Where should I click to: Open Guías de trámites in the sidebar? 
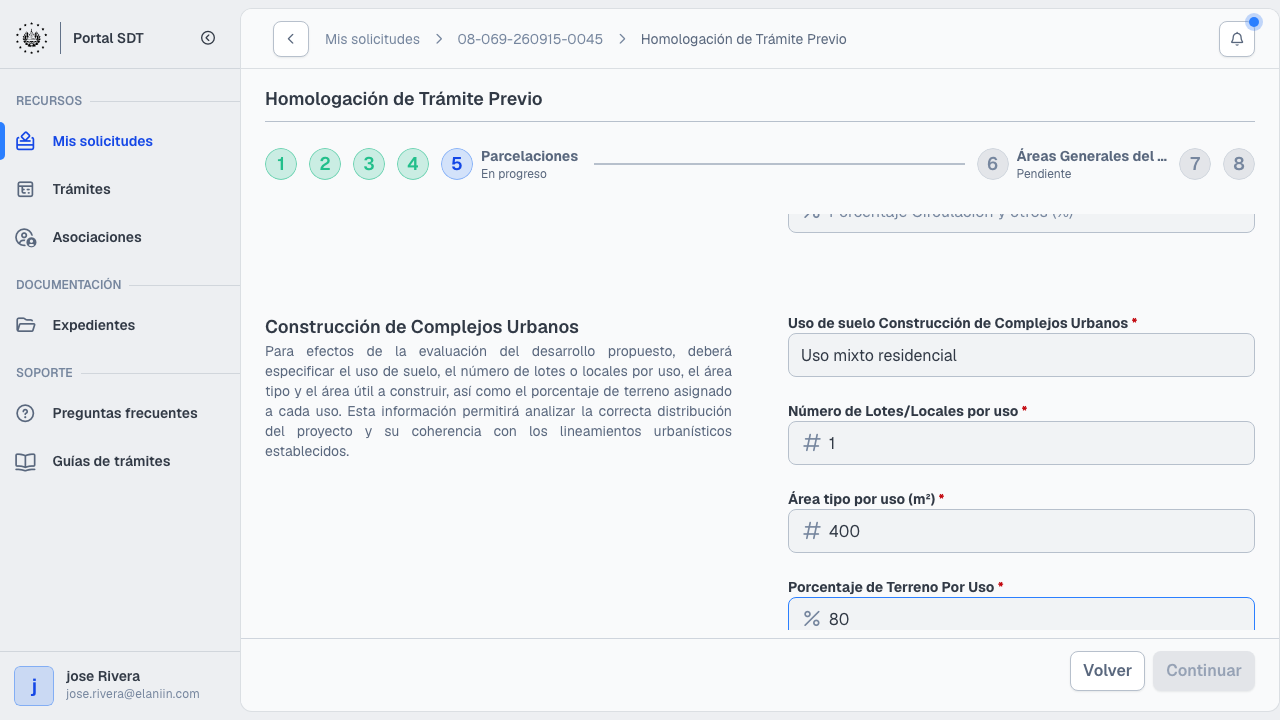click(x=120, y=461)
